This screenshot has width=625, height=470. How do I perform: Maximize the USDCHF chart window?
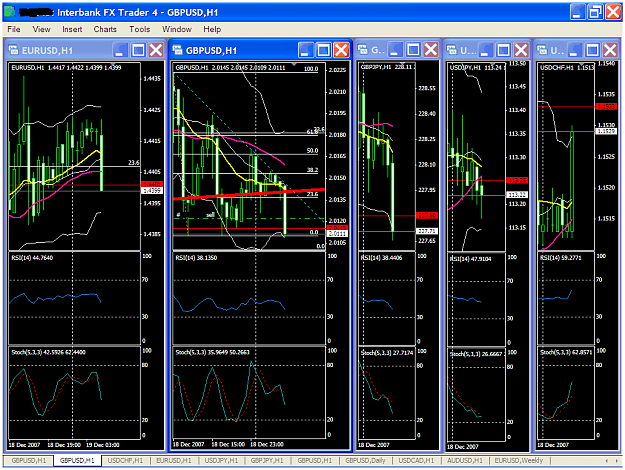(593, 50)
